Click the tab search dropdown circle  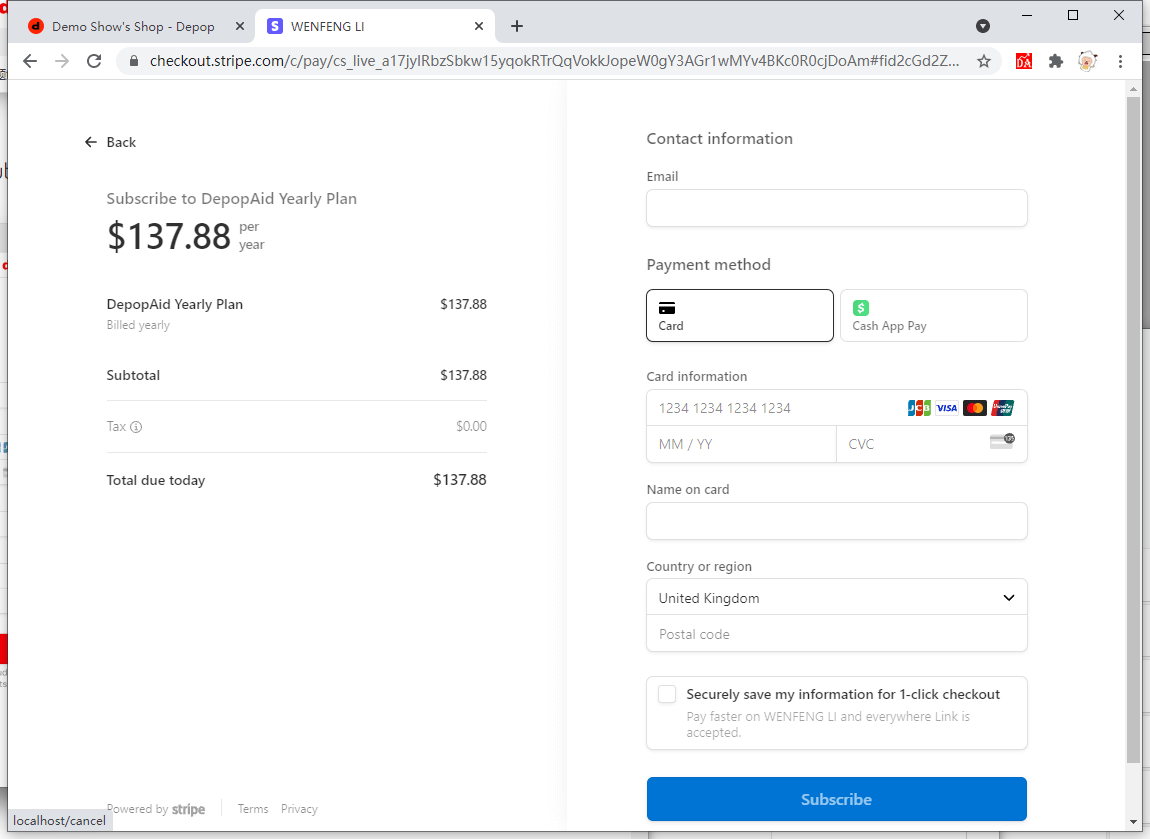[x=983, y=26]
